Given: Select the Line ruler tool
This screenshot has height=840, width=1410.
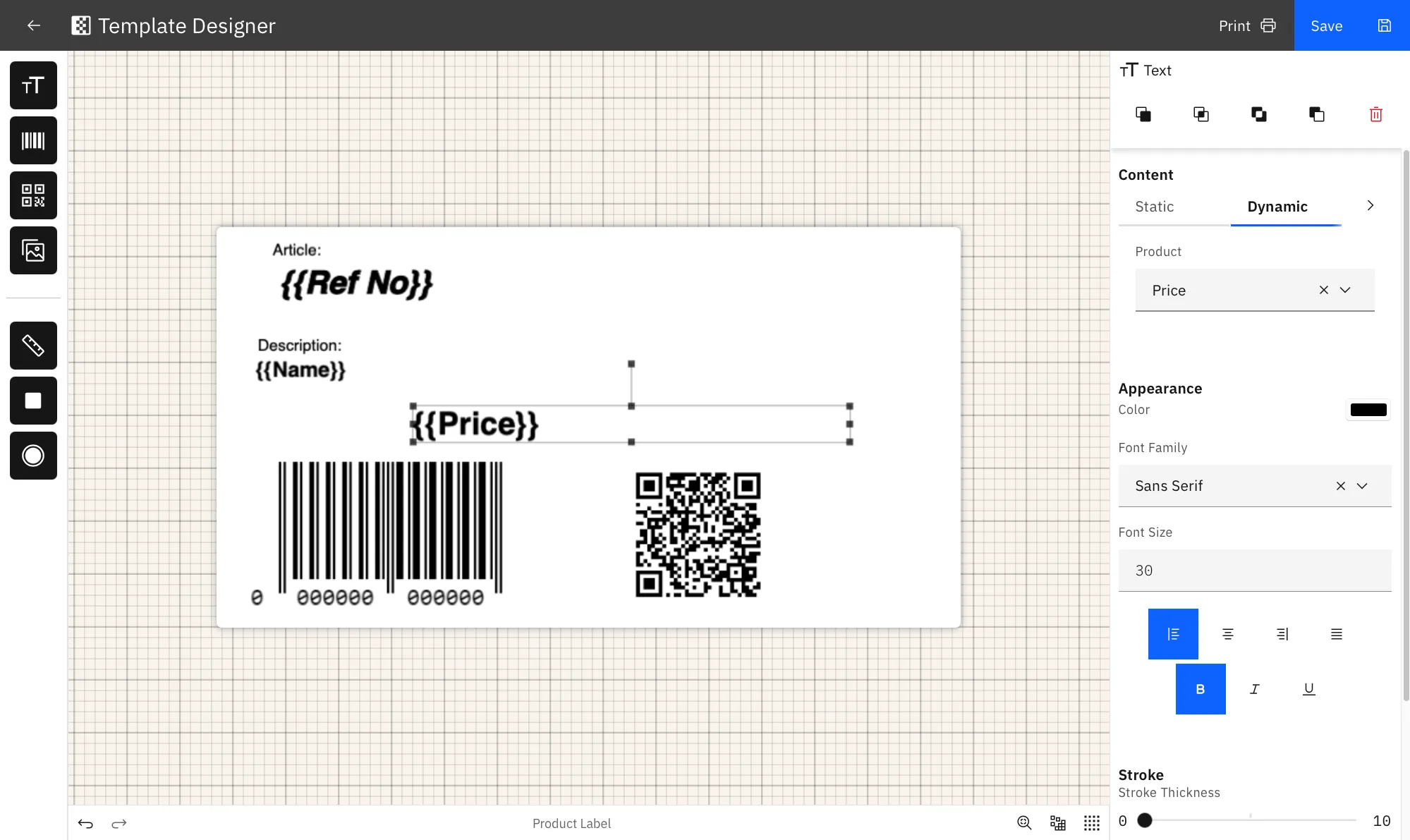Looking at the screenshot, I should tap(33, 346).
